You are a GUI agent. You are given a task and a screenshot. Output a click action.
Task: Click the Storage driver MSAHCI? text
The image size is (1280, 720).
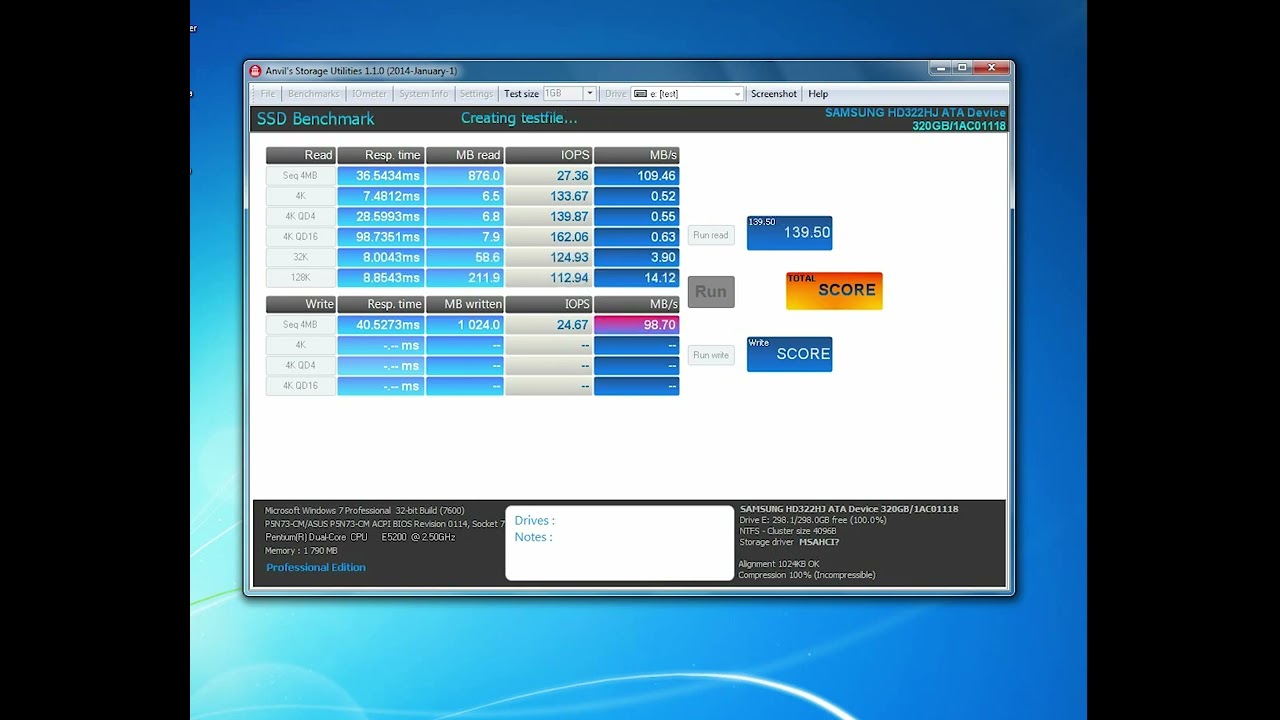point(789,542)
